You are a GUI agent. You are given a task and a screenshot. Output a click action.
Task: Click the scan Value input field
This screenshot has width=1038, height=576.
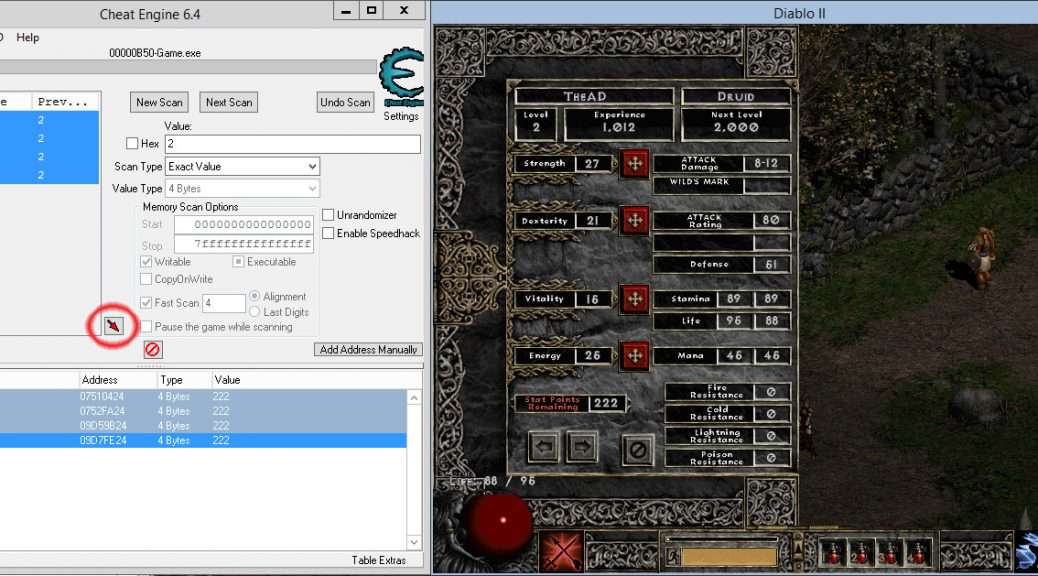tap(292, 144)
